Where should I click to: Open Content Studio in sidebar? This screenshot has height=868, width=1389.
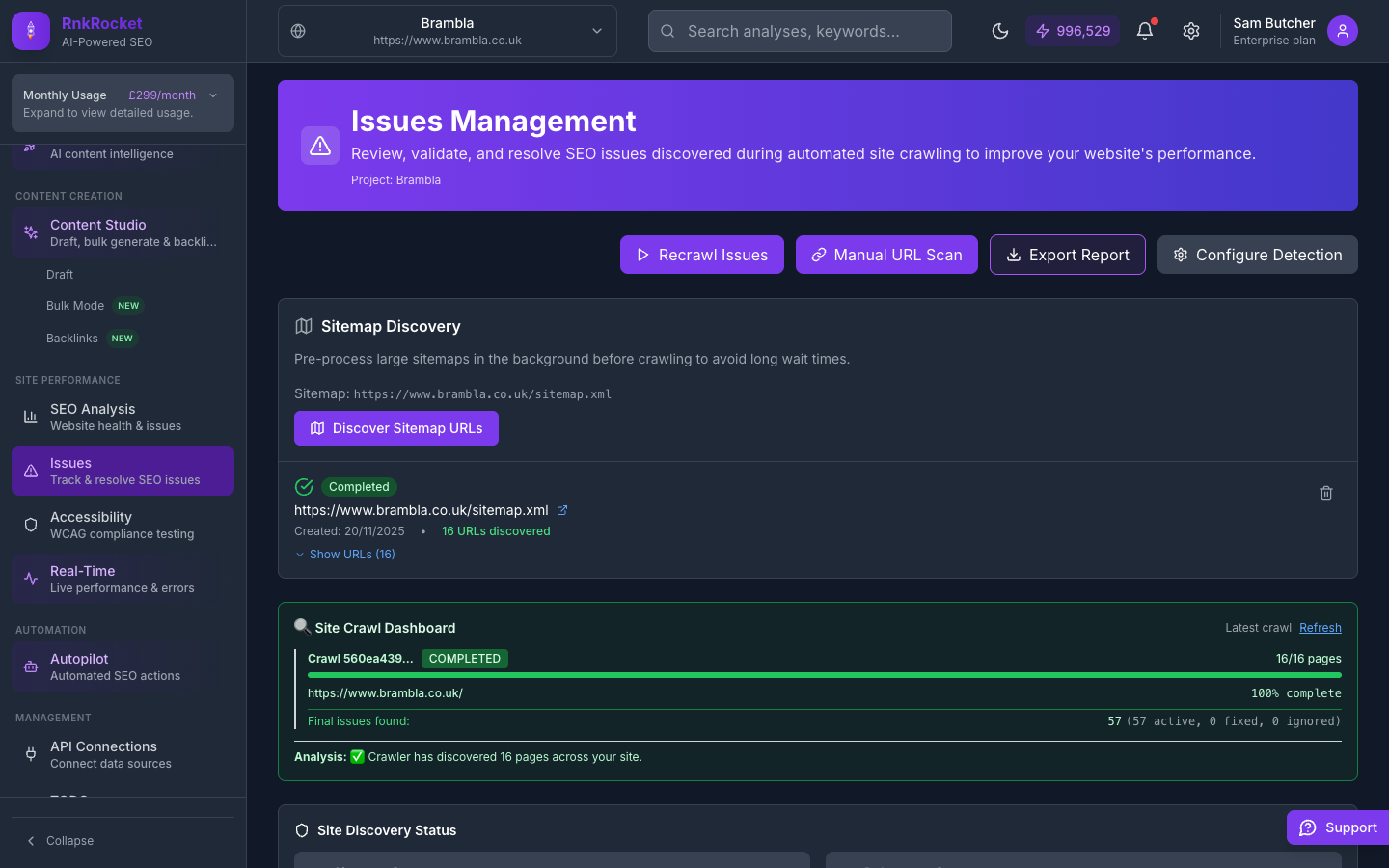pyautogui.click(x=123, y=232)
